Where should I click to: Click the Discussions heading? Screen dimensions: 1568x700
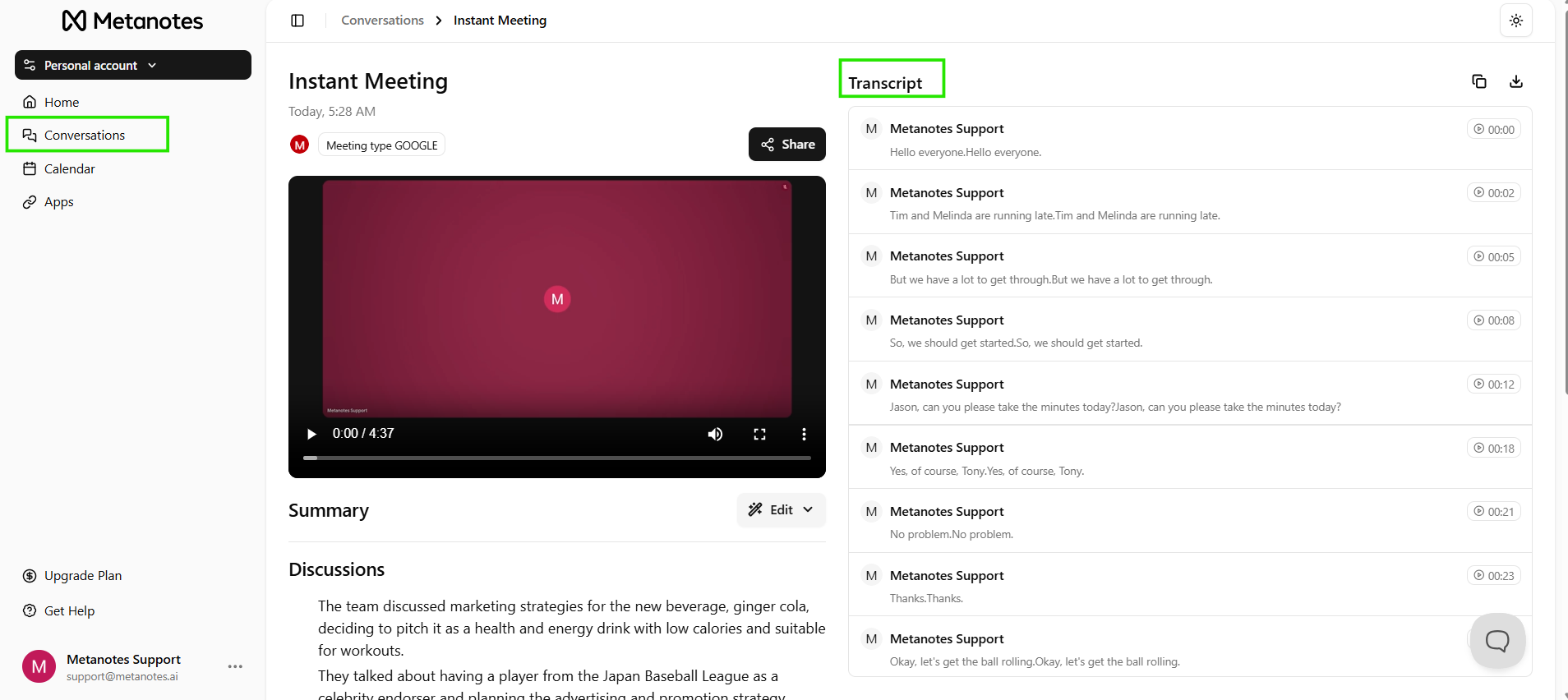click(x=337, y=569)
